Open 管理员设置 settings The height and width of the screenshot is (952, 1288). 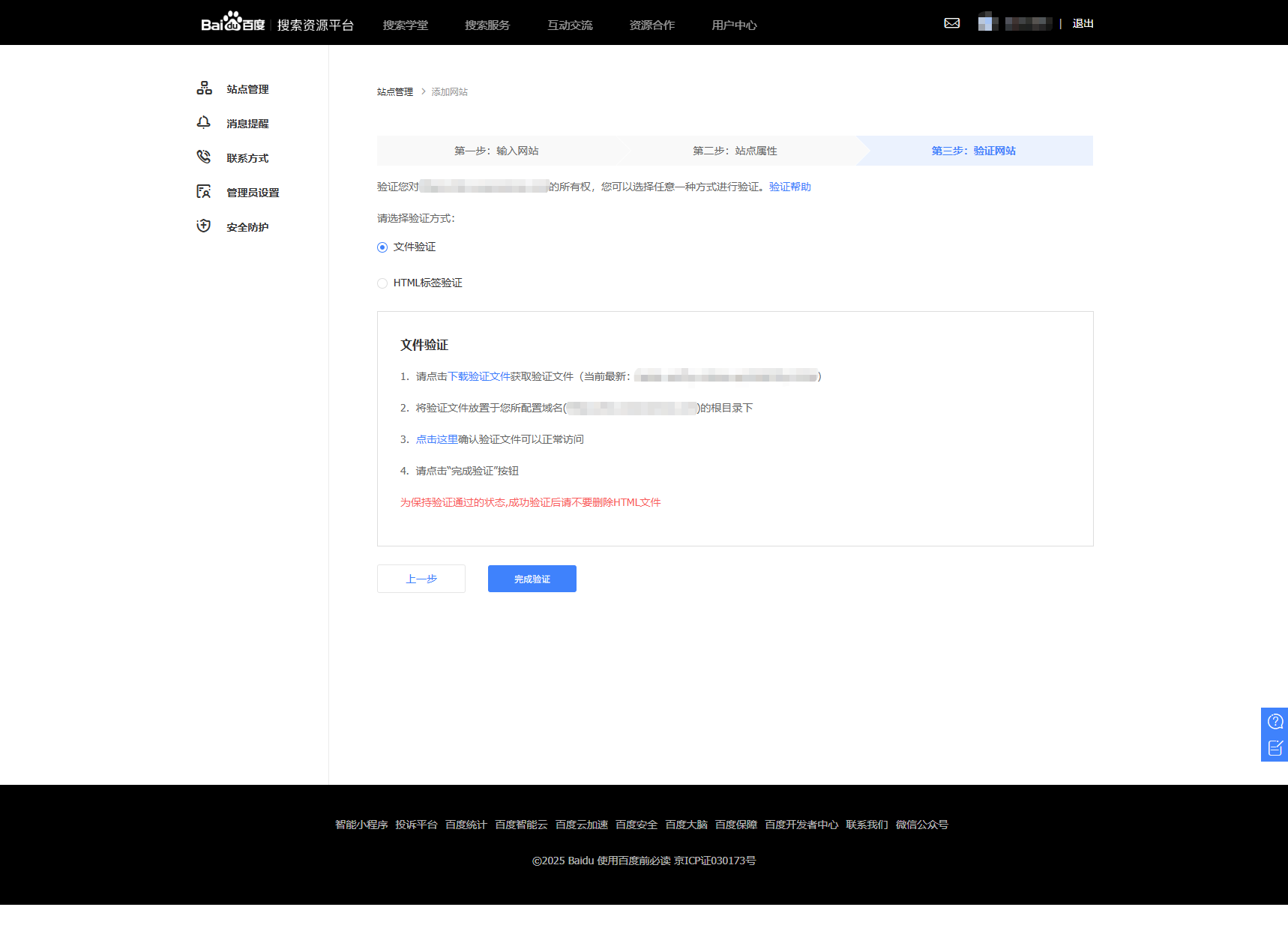tap(253, 192)
